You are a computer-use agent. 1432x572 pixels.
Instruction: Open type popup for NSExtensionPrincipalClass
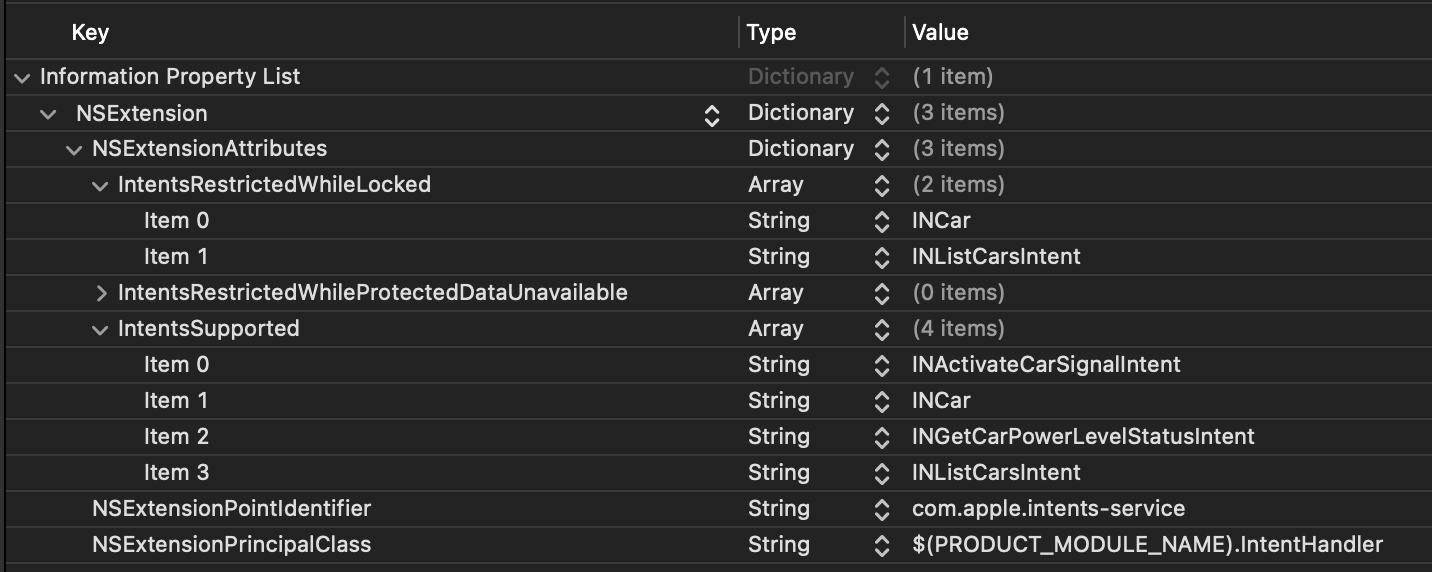coord(881,545)
